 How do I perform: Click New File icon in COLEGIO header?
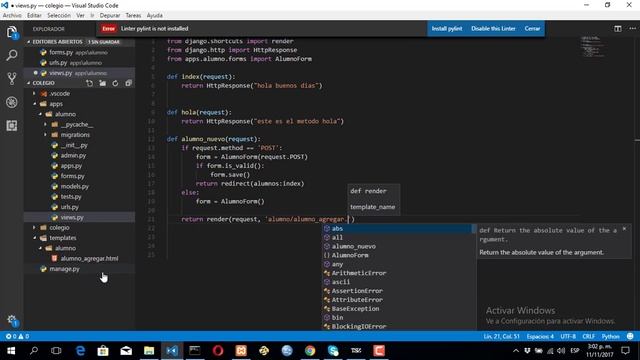[x=89, y=83]
